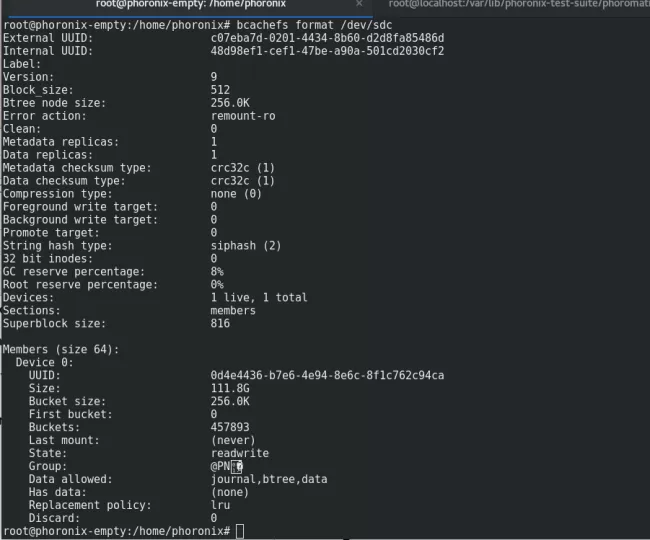The height and width of the screenshot is (540, 650).
Task: Click the GC reserve percentage 8% value
Action: click(218, 271)
